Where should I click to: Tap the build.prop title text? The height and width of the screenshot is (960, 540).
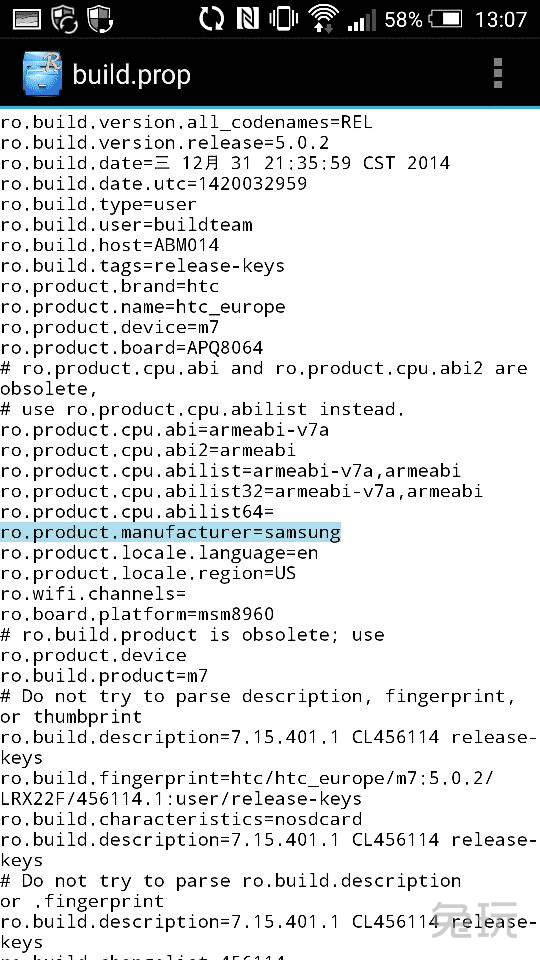point(131,75)
